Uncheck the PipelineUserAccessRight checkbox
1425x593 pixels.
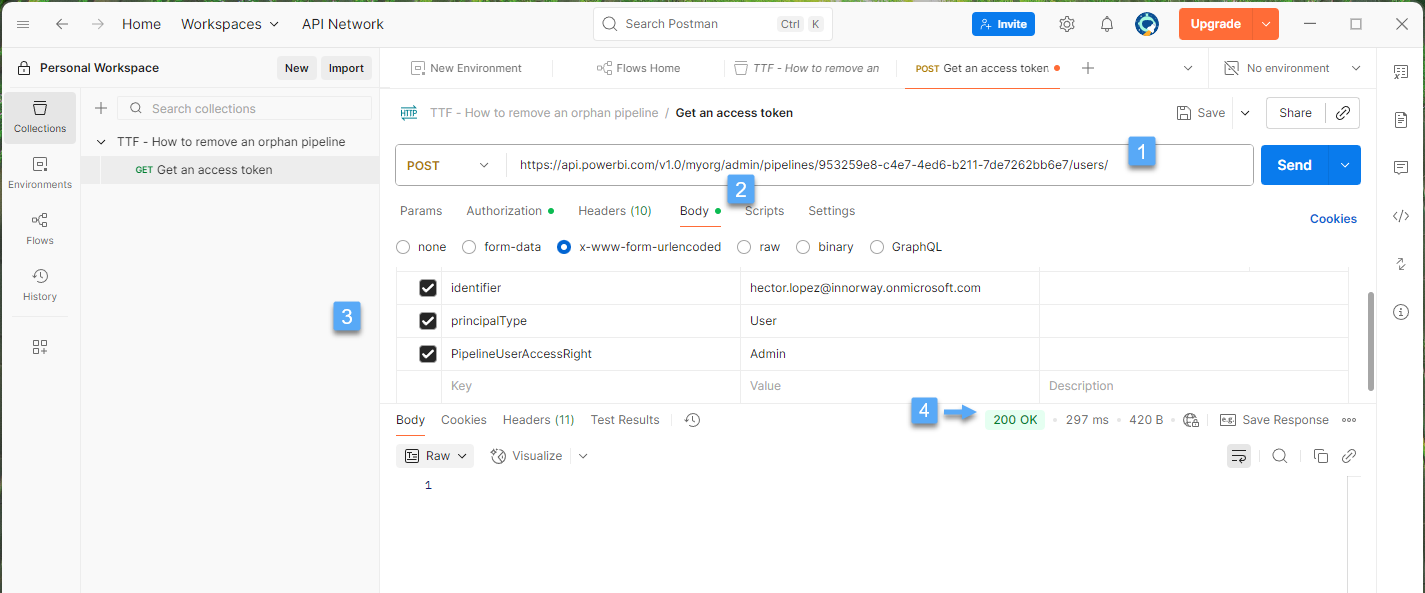point(428,354)
